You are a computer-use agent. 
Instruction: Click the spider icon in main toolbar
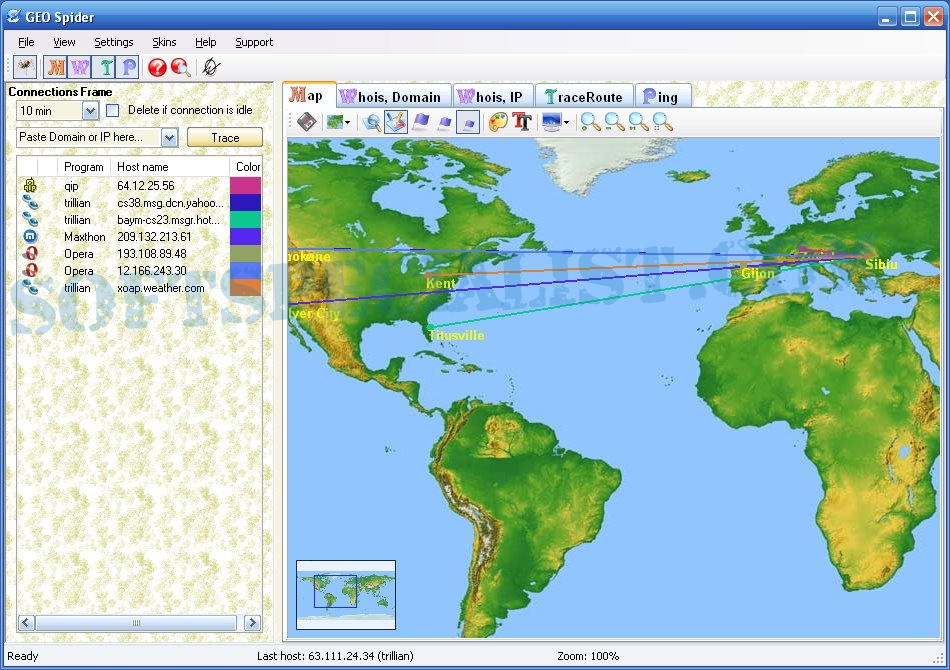coord(25,67)
